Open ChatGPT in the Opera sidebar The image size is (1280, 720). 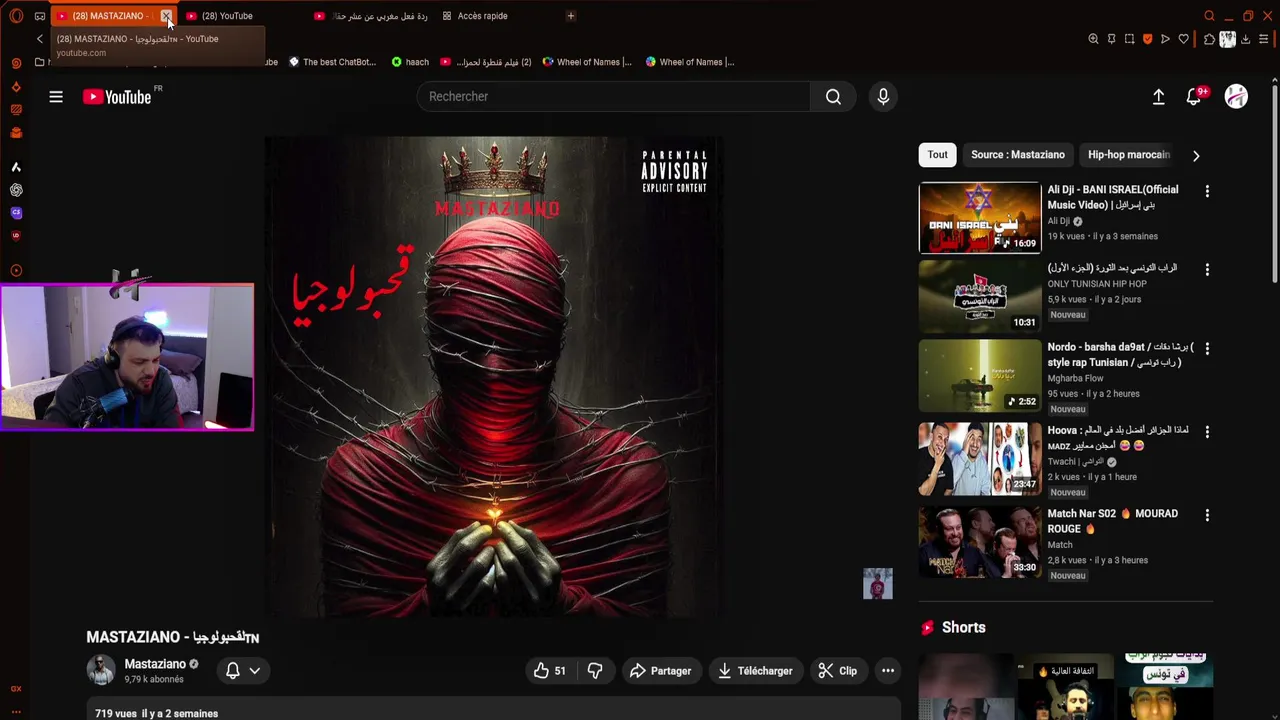[16, 190]
